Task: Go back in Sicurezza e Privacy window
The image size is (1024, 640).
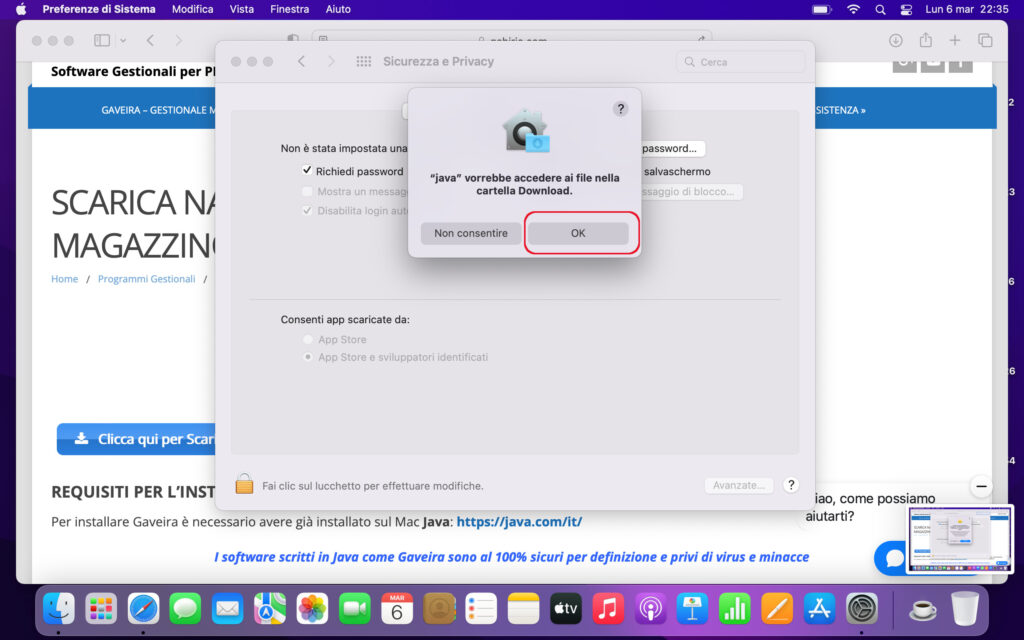Action: (301, 61)
